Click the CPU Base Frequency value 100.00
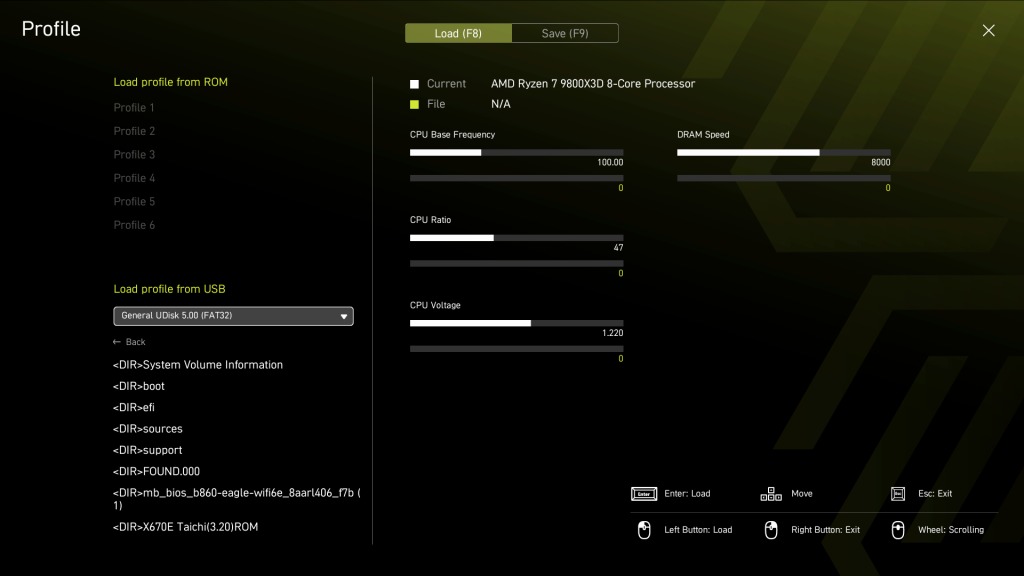1024x576 pixels. tap(610, 163)
